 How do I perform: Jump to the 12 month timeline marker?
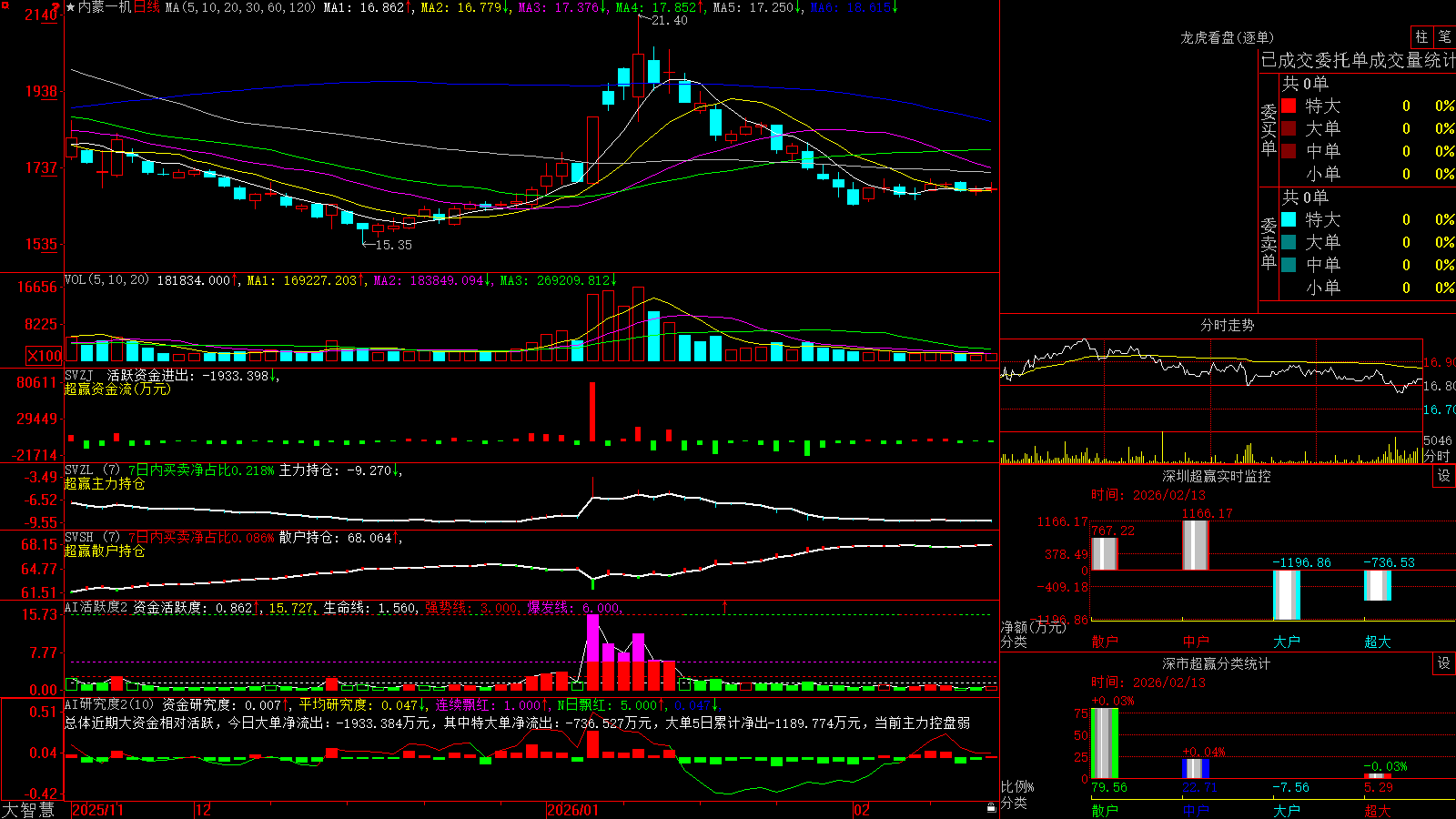pos(204,810)
